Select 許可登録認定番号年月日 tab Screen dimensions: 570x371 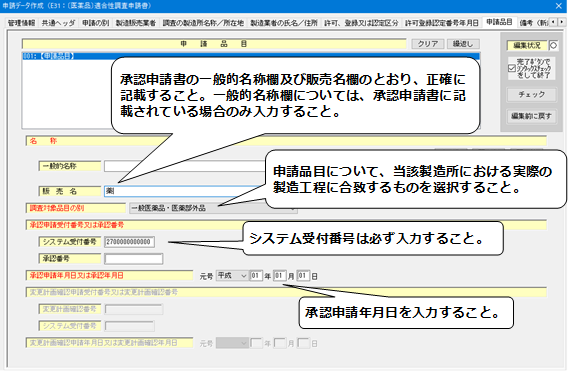point(442,23)
